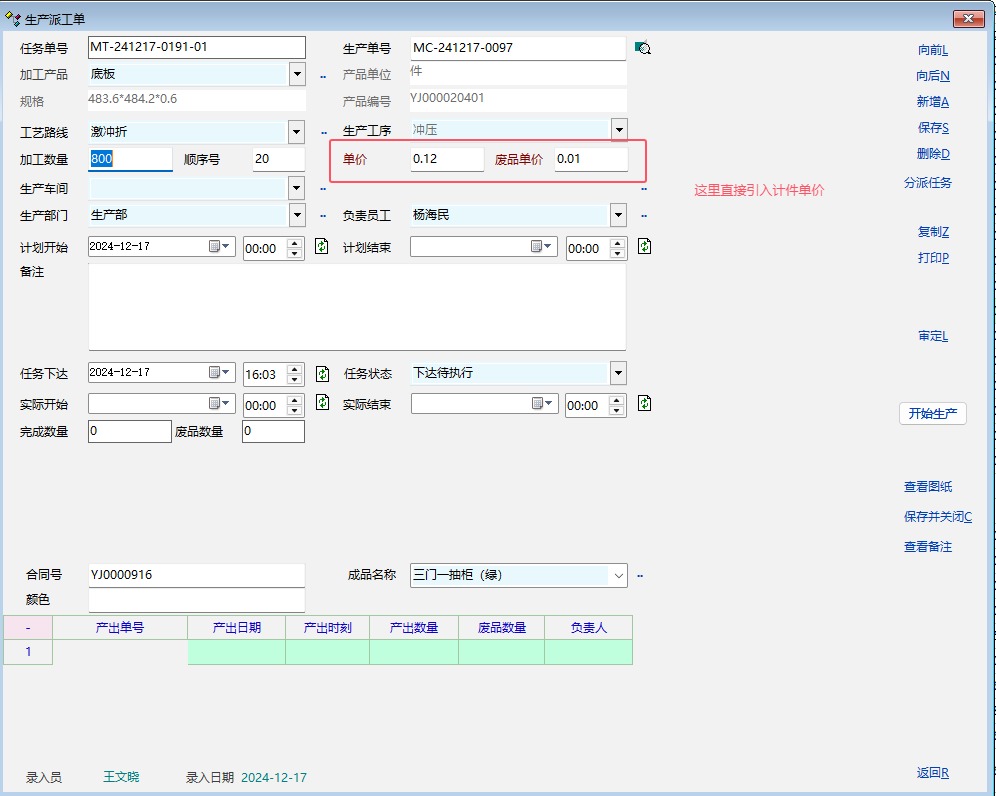Click refresh icon next to 任务下达 time

tap(321, 373)
